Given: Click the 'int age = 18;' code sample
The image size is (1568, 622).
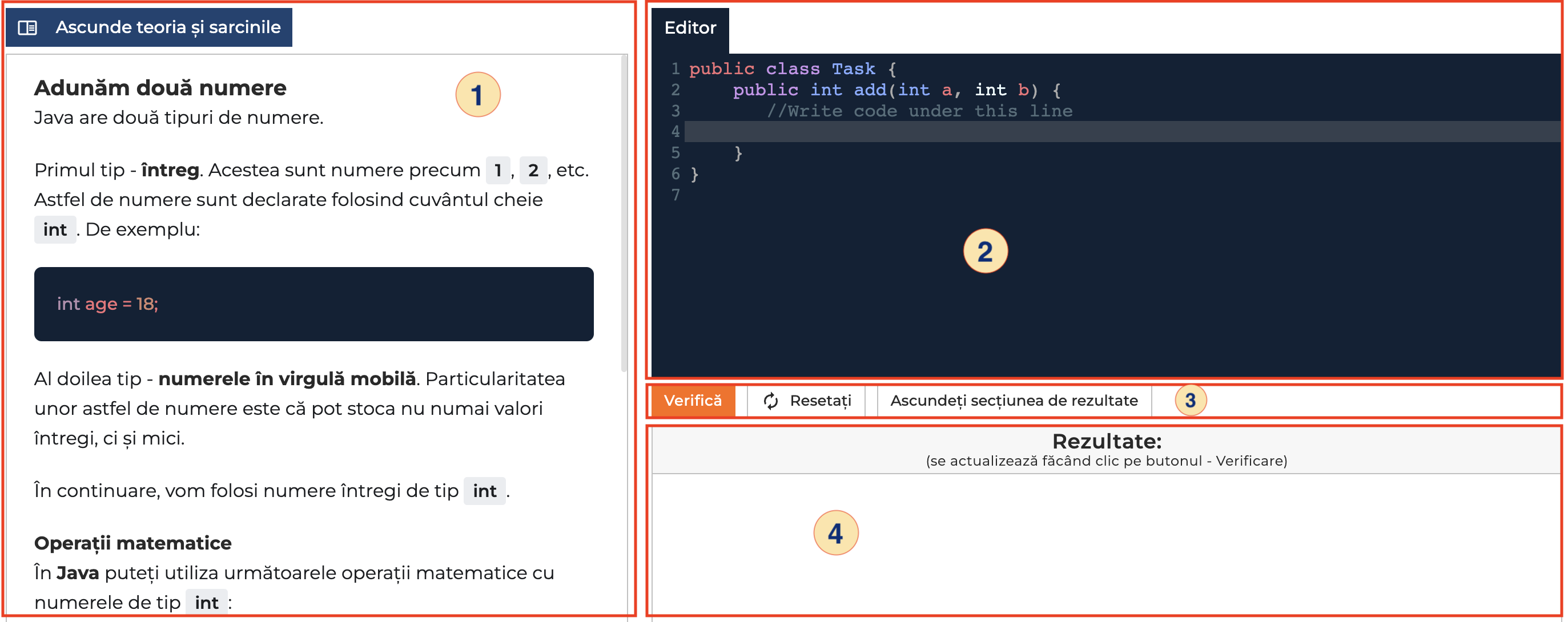Looking at the screenshot, I should (108, 304).
